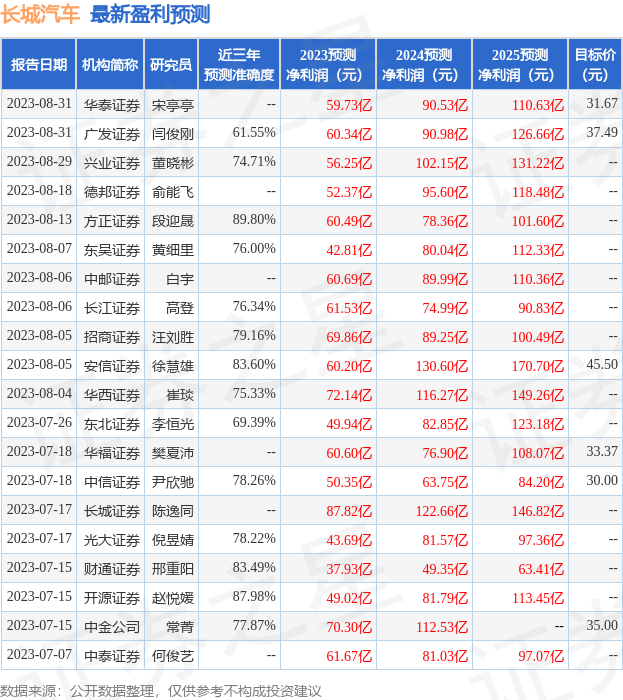
Task: Click target price 37.49
Action: (602, 133)
